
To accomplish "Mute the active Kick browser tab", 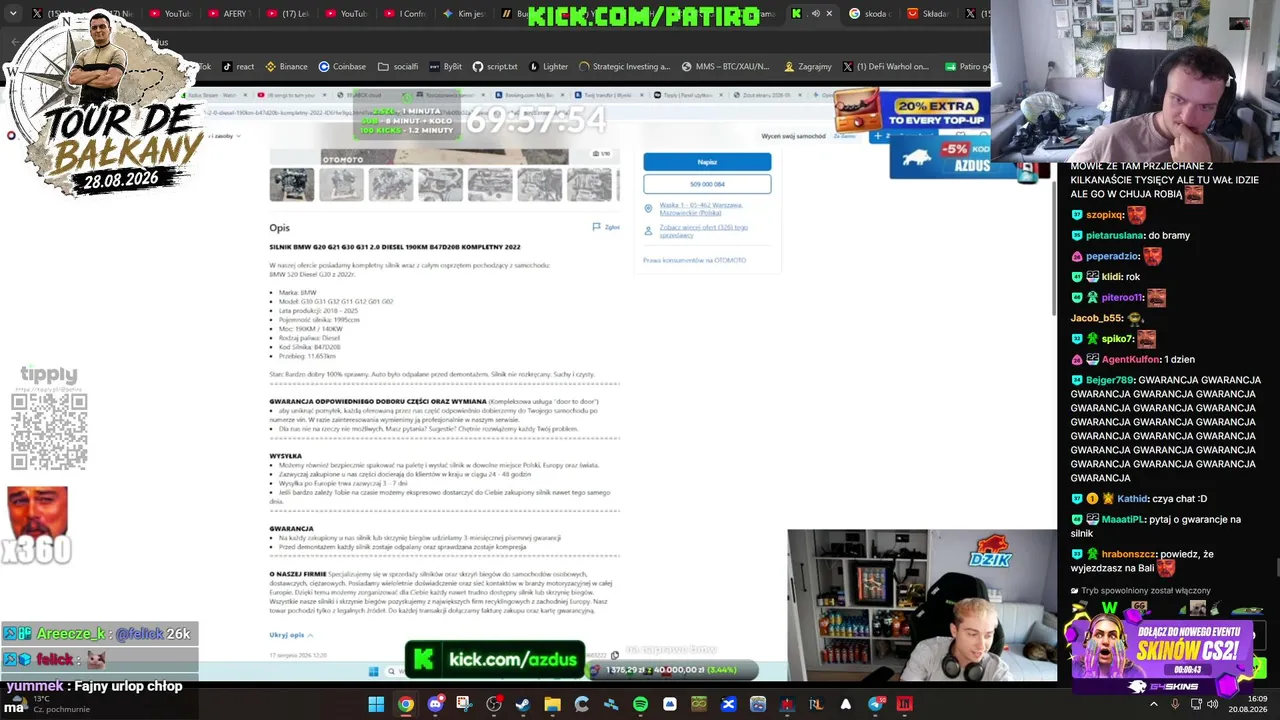I will tap(815, 14).
